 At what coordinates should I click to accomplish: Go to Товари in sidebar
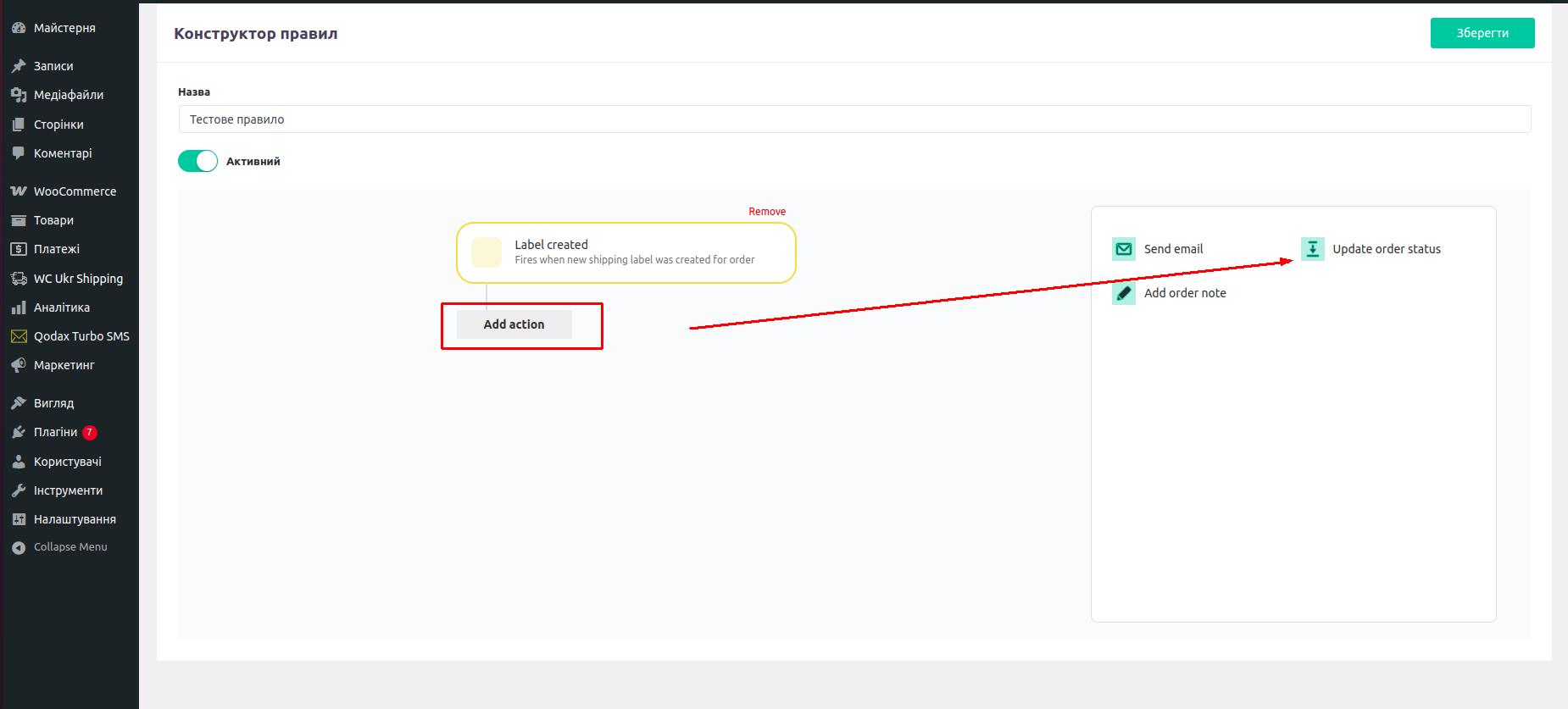[53, 220]
